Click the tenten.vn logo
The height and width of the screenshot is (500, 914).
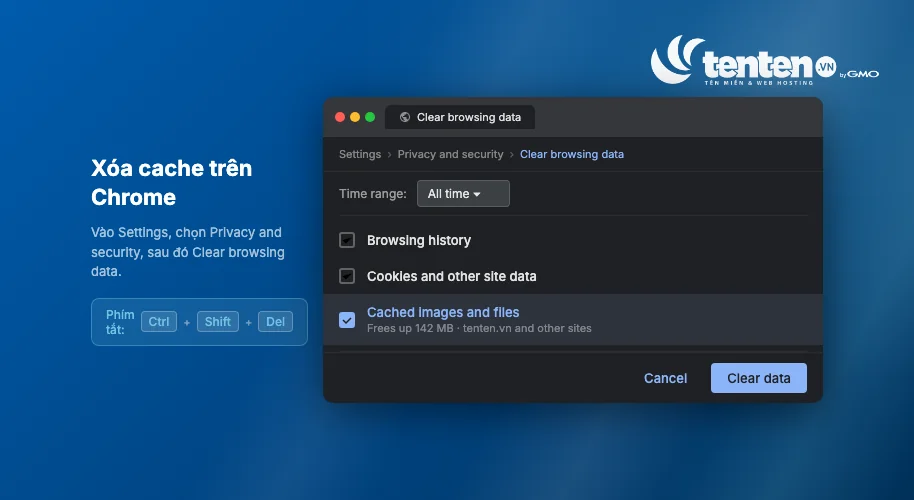[x=764, y=61]
